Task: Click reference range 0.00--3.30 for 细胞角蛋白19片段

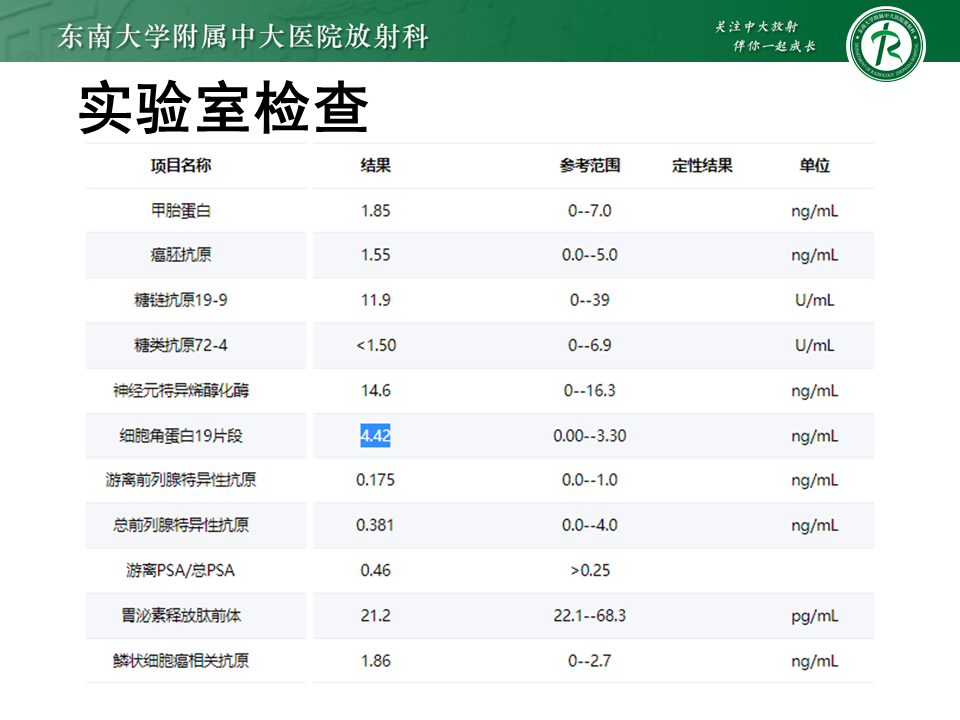Action: (589, 433)
